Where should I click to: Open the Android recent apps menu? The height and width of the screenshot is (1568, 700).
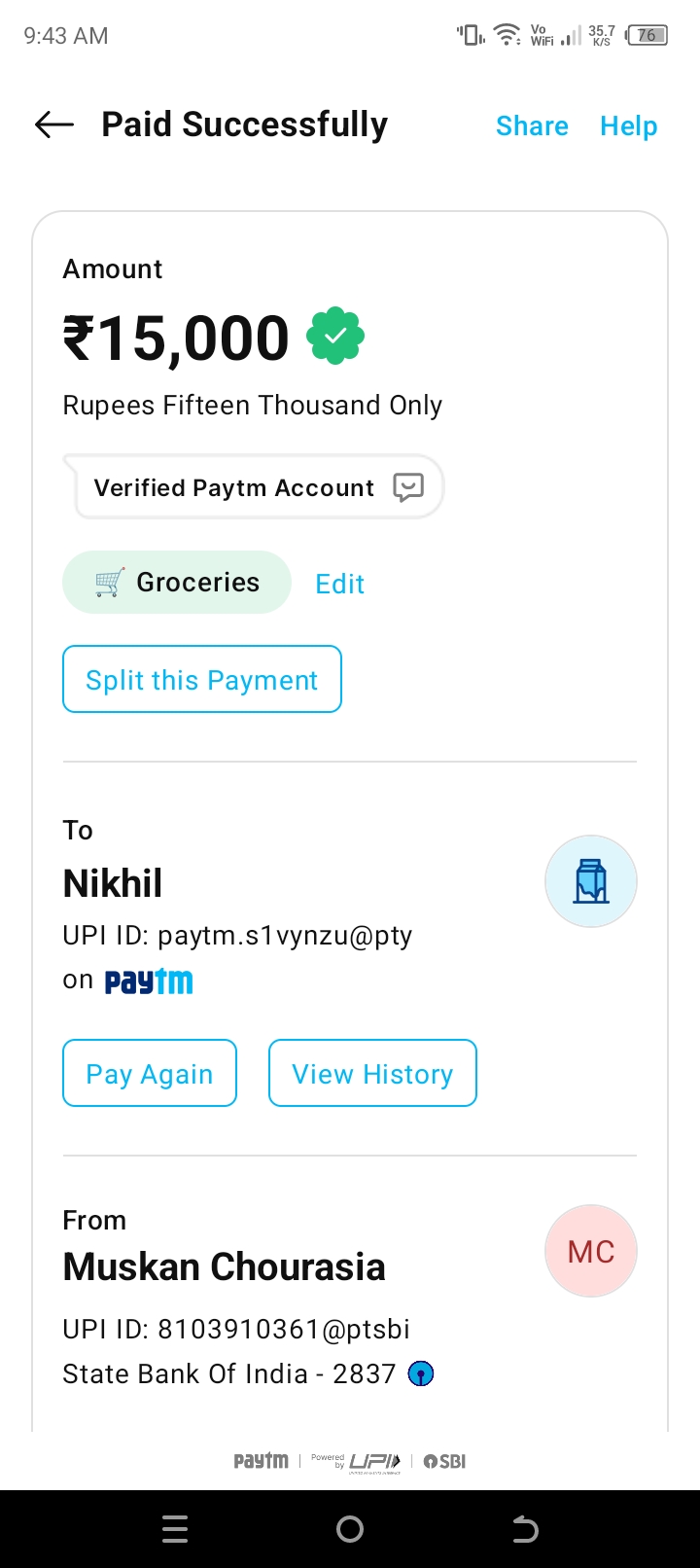(175, 1529)
